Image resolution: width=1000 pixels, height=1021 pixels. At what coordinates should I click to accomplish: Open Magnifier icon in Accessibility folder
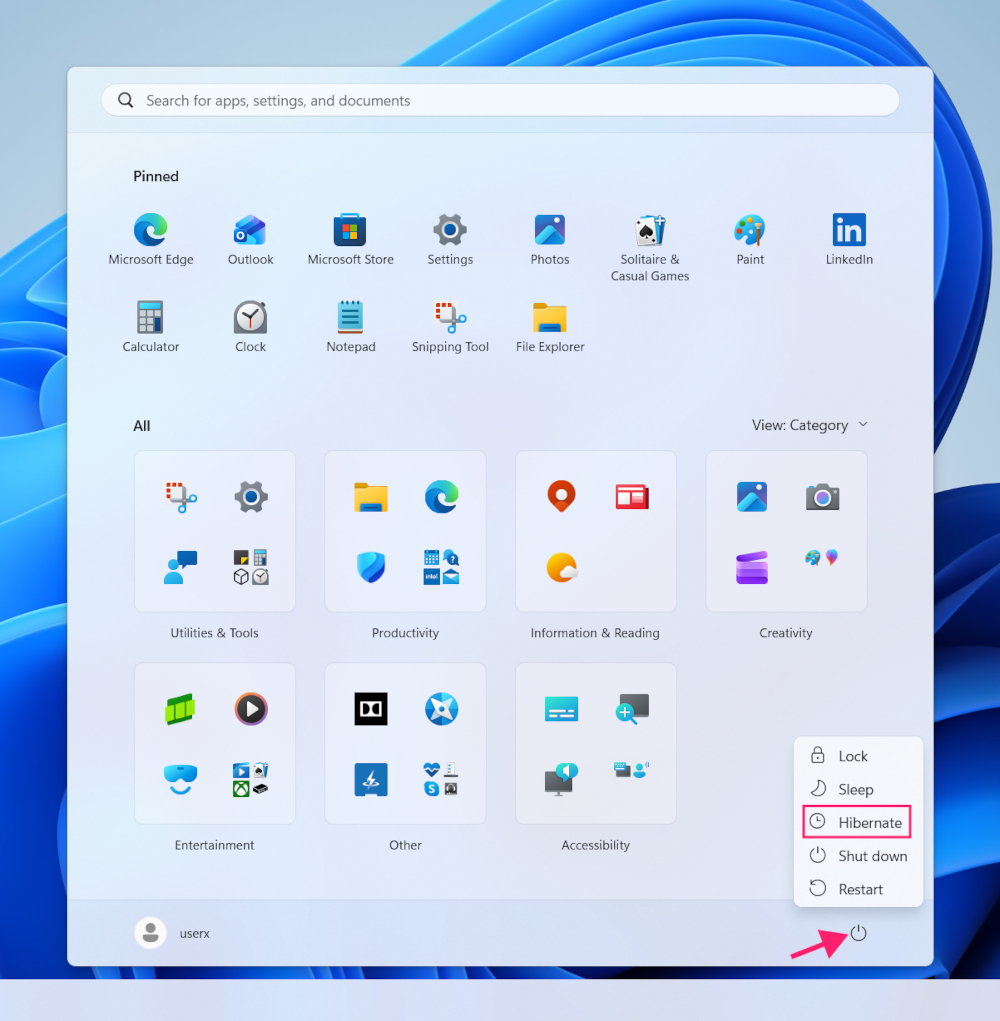tap(632, 709)
